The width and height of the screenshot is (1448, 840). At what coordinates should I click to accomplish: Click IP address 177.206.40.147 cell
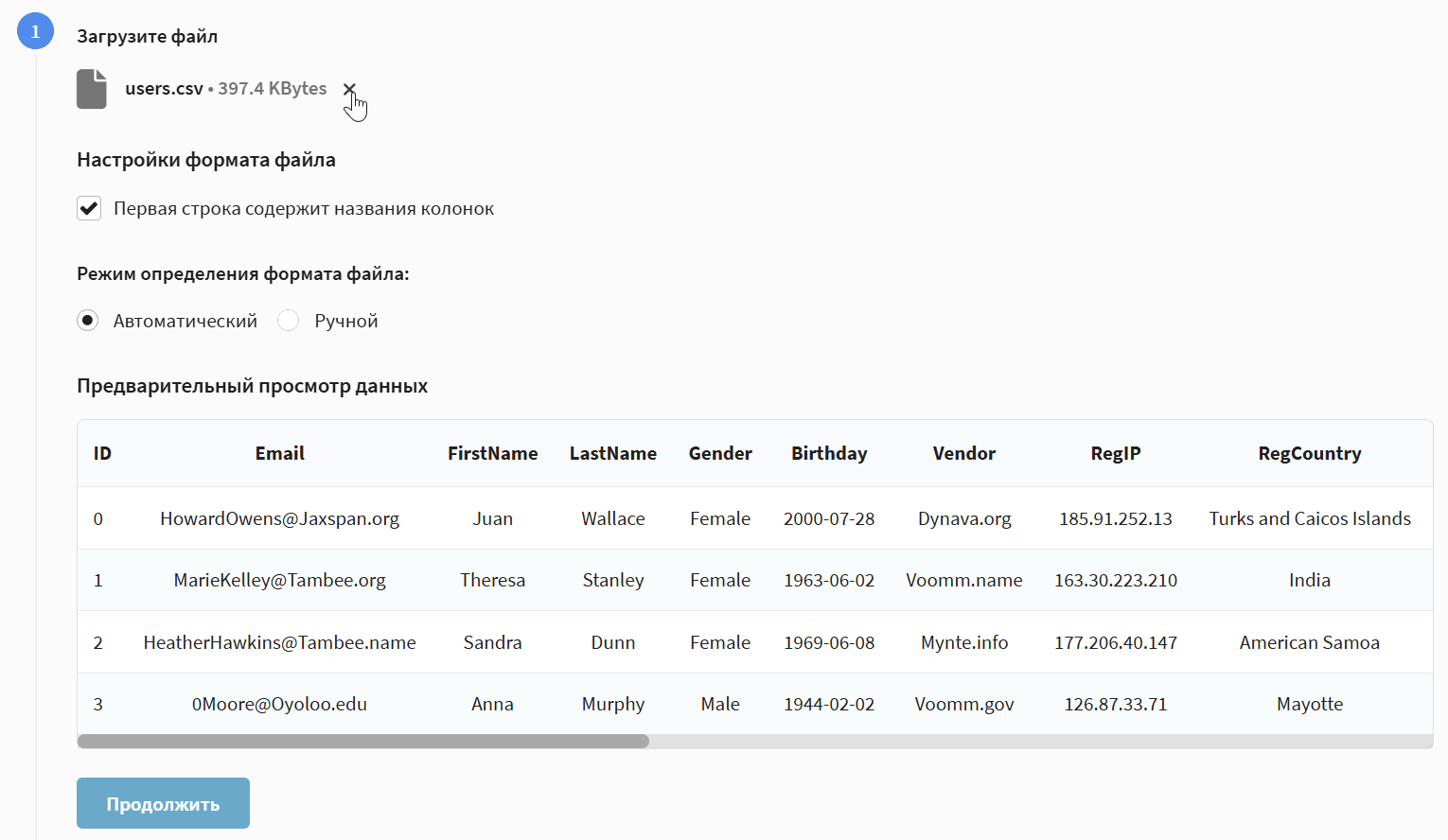[x=1116, y=642]
